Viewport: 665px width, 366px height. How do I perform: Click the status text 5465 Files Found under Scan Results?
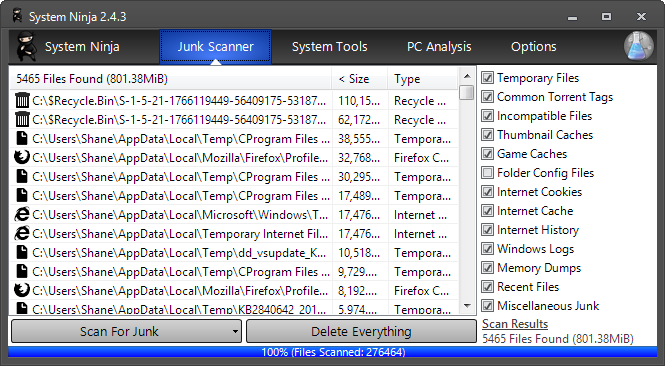[558, 339]
